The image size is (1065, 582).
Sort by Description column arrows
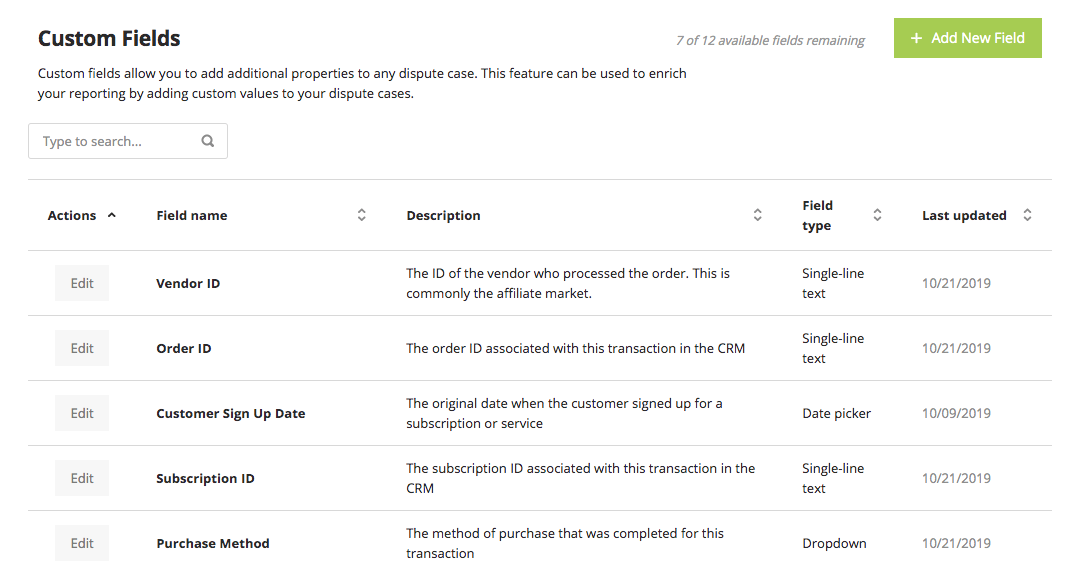click(x=758, y=215)
